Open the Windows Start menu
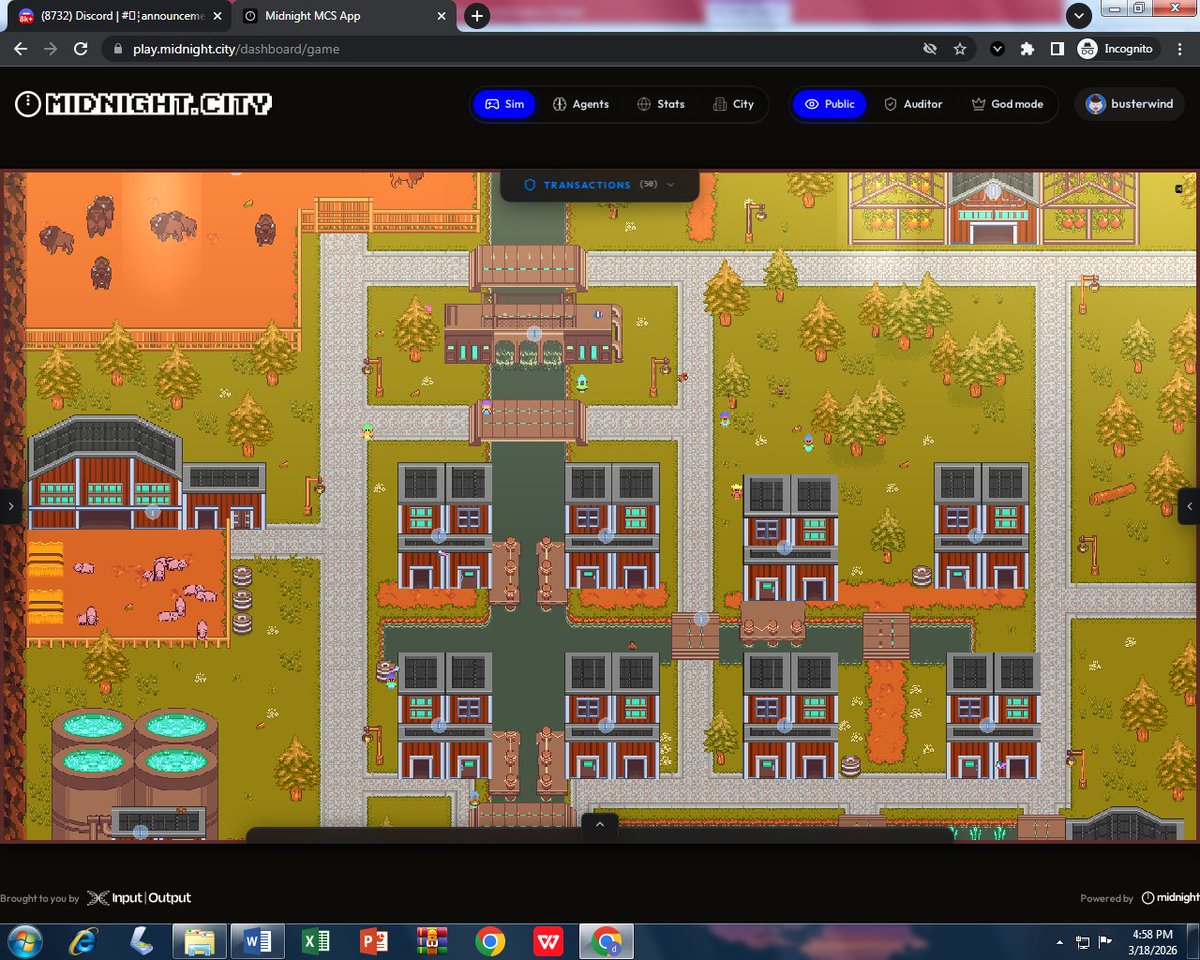 [x=23, y=941]
